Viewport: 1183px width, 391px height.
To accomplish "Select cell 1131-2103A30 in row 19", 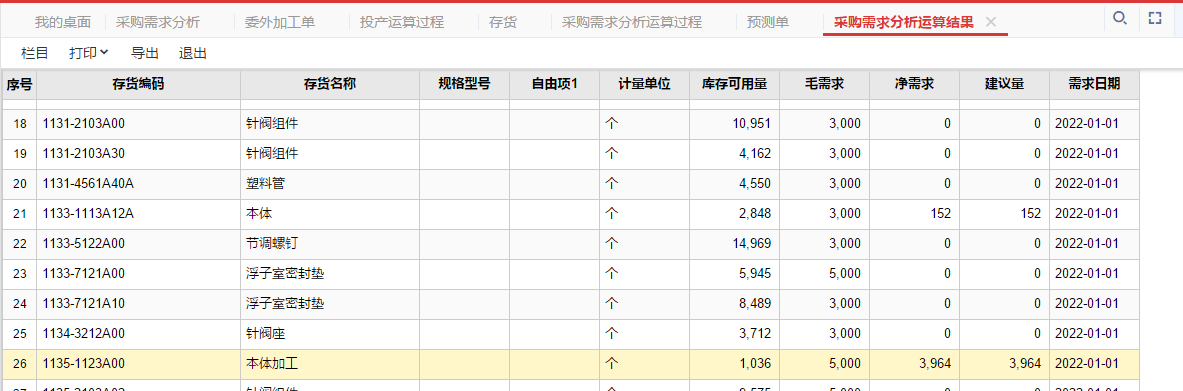I will coord(138,153).
